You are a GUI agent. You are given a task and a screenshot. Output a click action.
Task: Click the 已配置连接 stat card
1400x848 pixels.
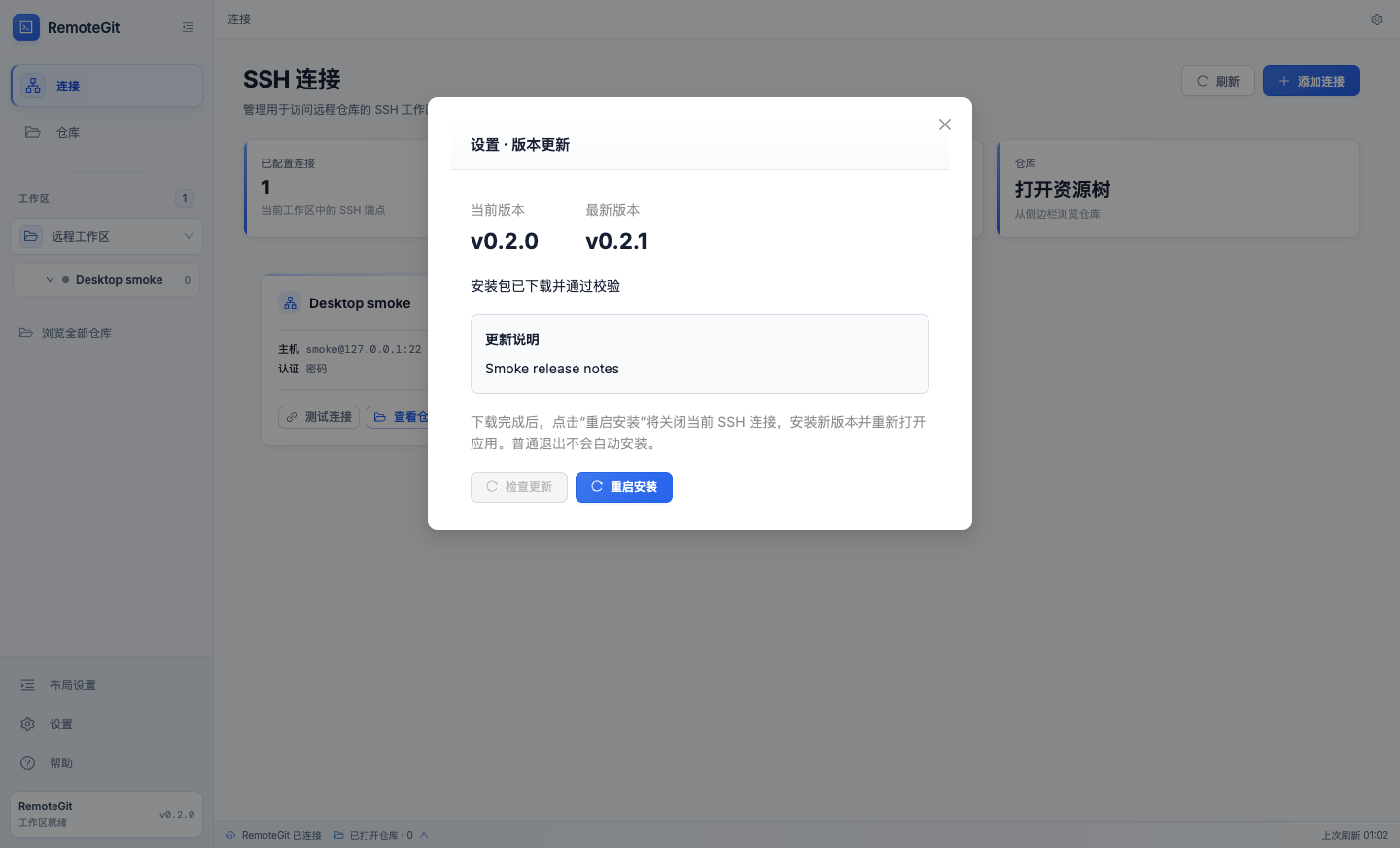336,189
